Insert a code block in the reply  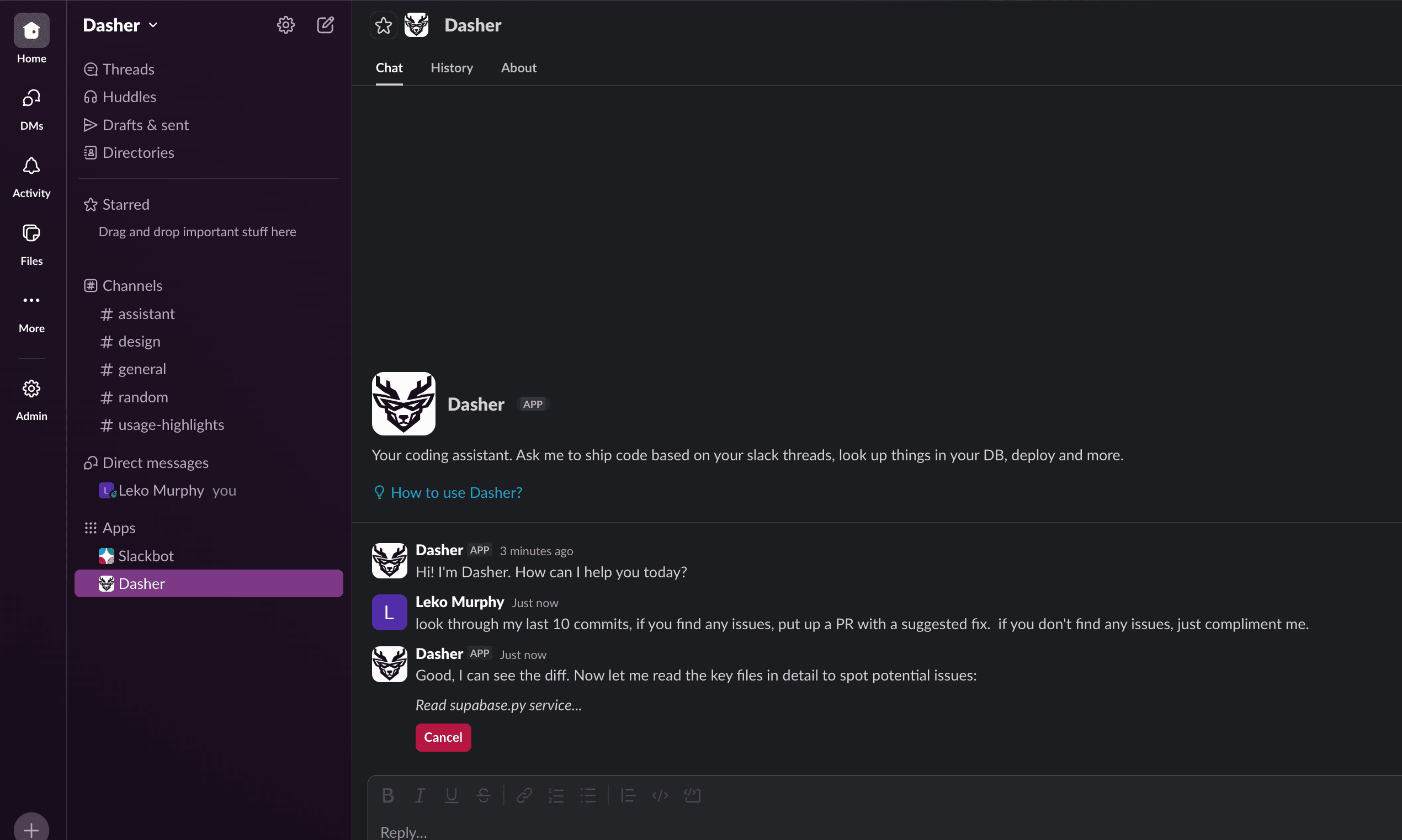(x=692, y=795)
